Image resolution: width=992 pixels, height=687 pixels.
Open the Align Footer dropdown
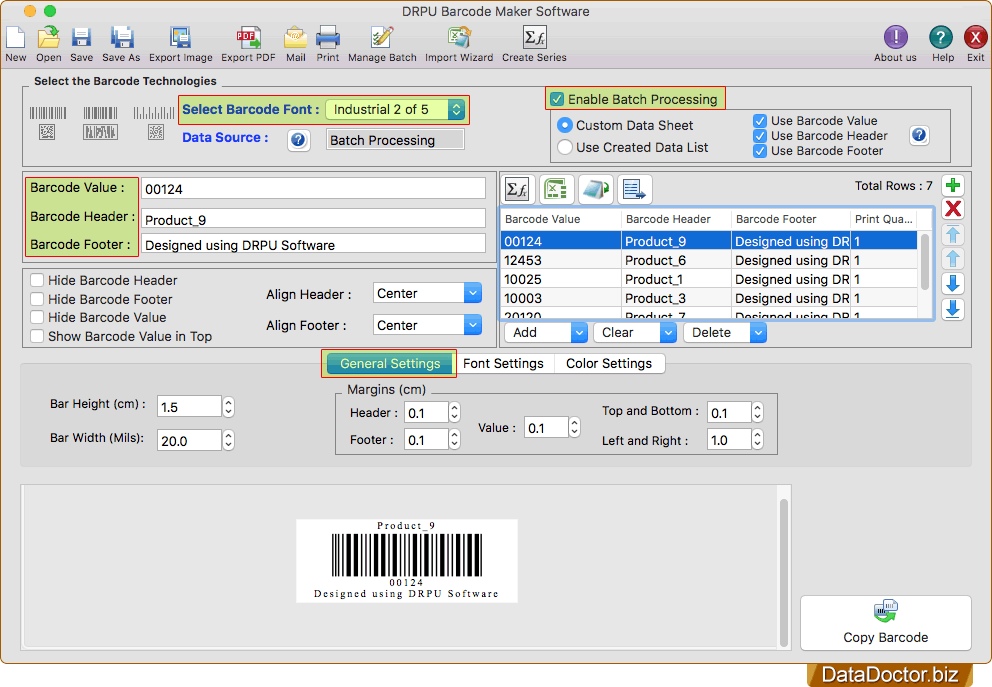pos(427,325)
